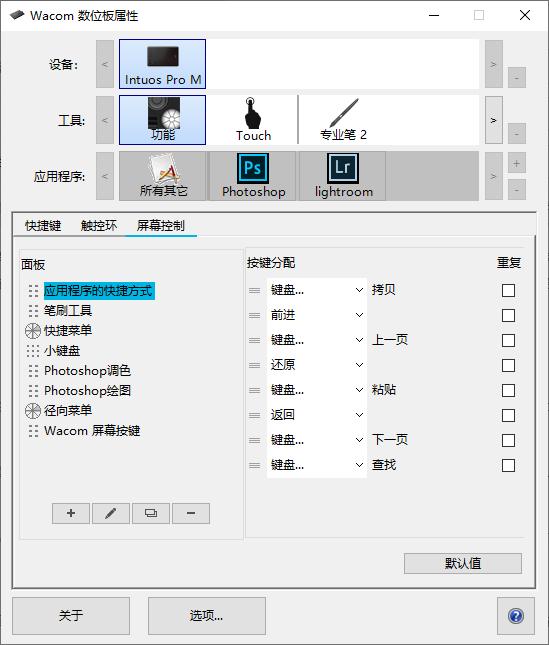This screenshot has height=645, width=549.
Task: Minimize the Wacom properties window
Action: click(x=434, y=16)
